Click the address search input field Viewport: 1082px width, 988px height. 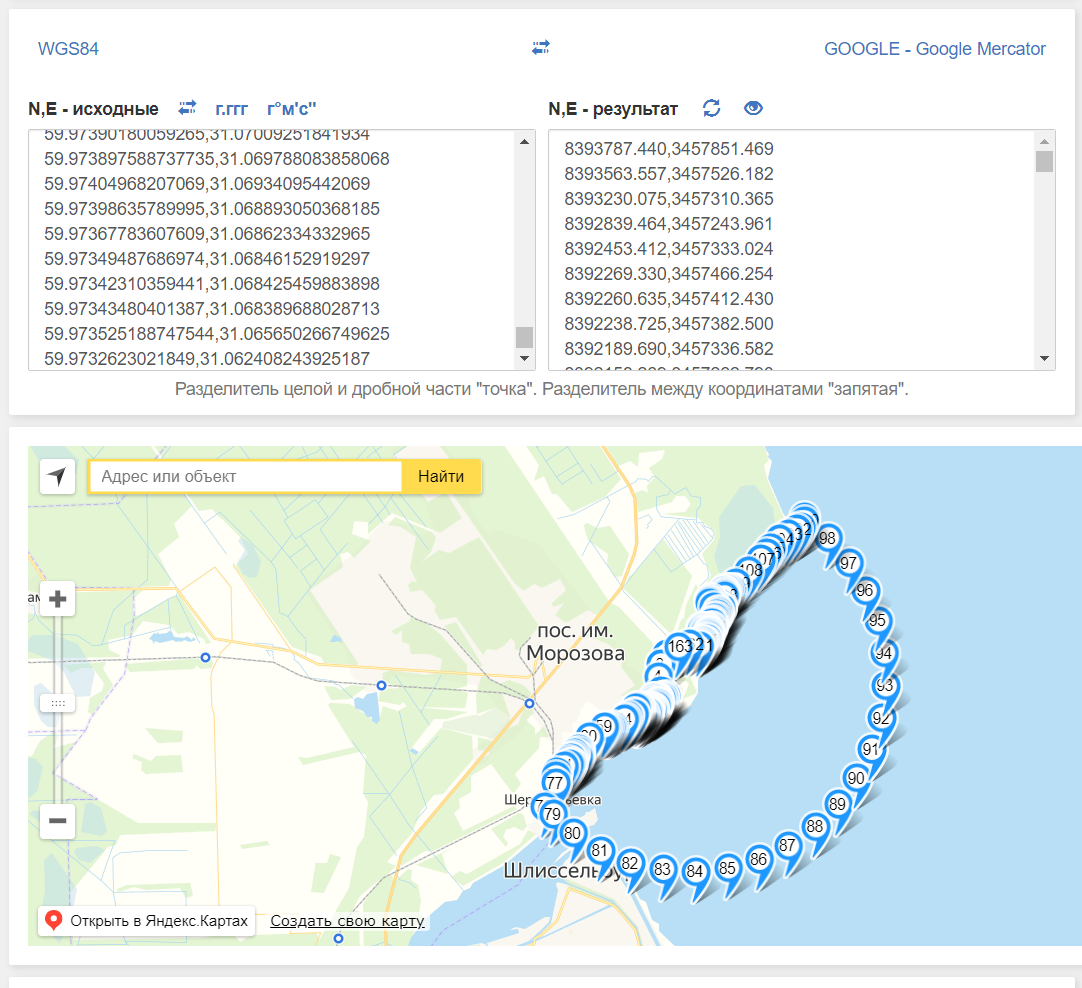(245, 477)
